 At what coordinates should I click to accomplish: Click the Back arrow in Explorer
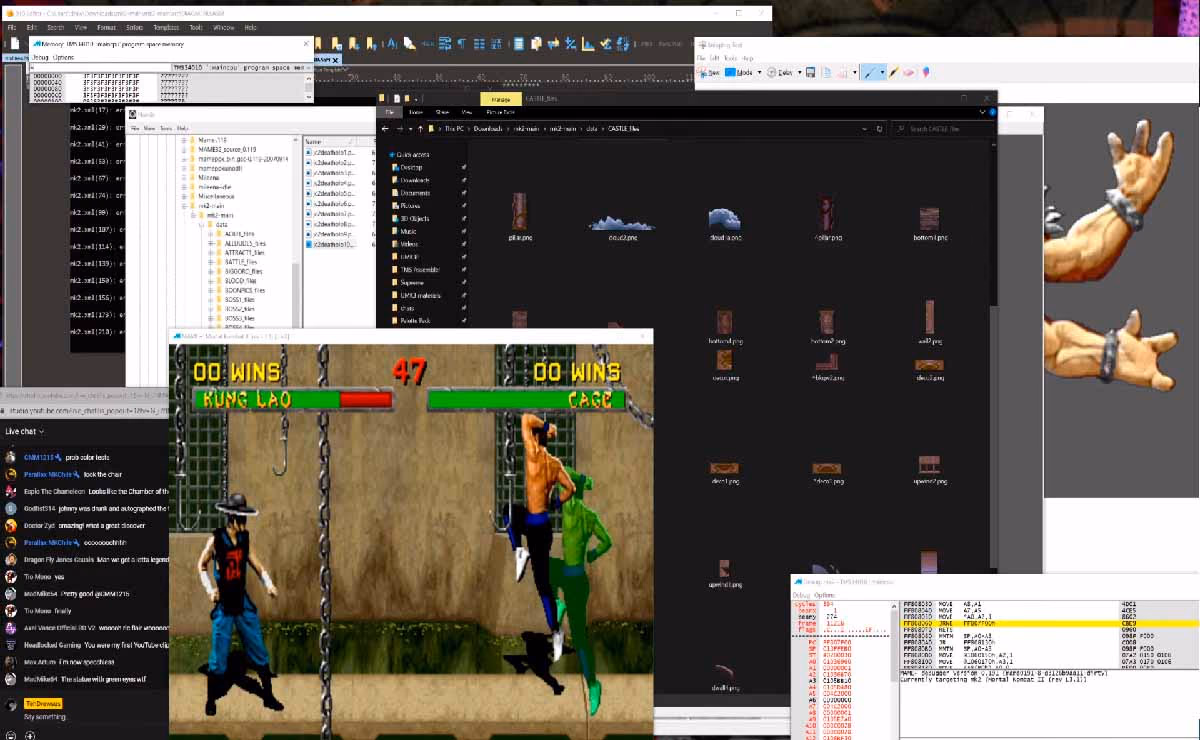pyautogui.click(x=387, y=129)
